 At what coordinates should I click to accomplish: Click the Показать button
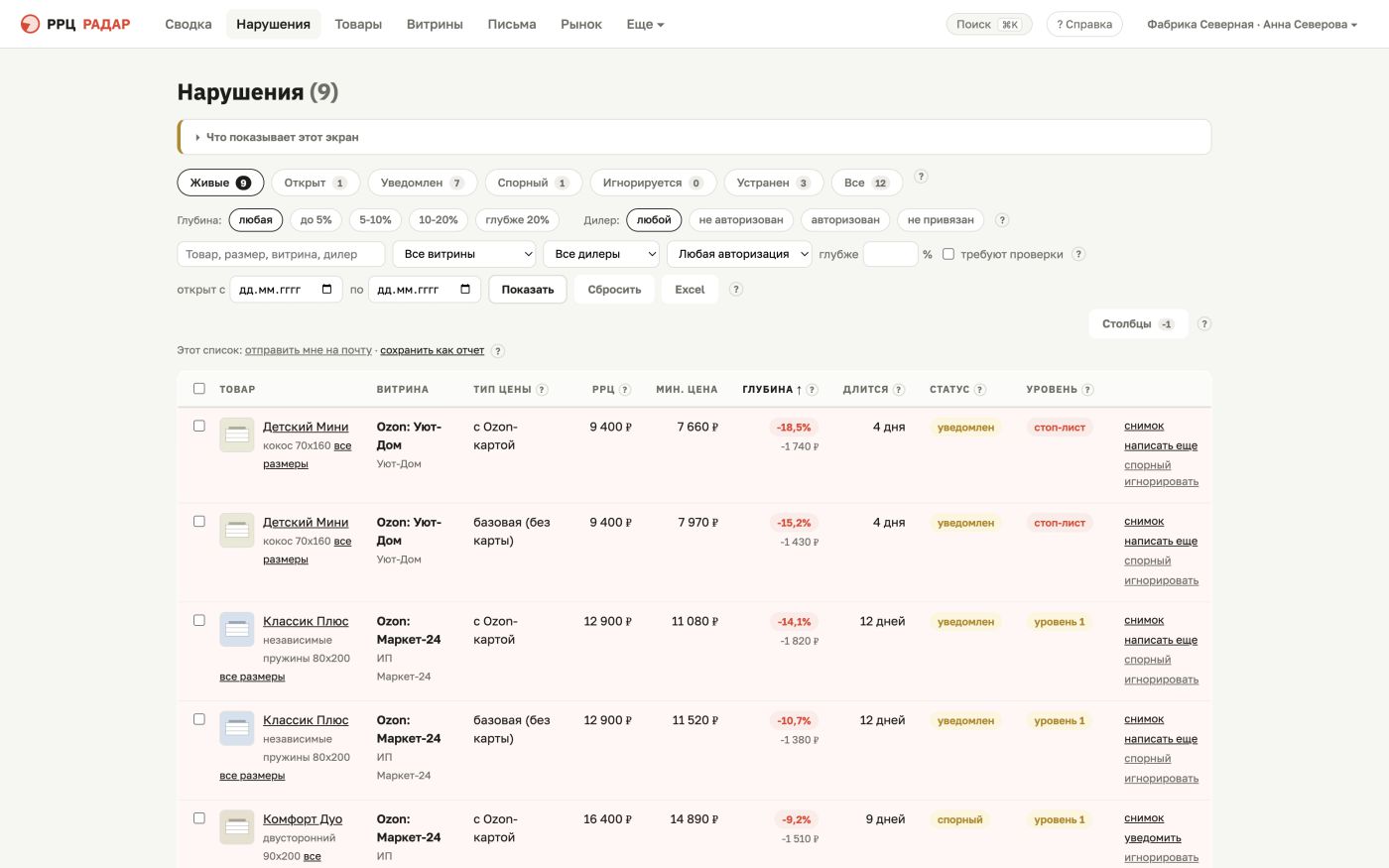[528, 290]
